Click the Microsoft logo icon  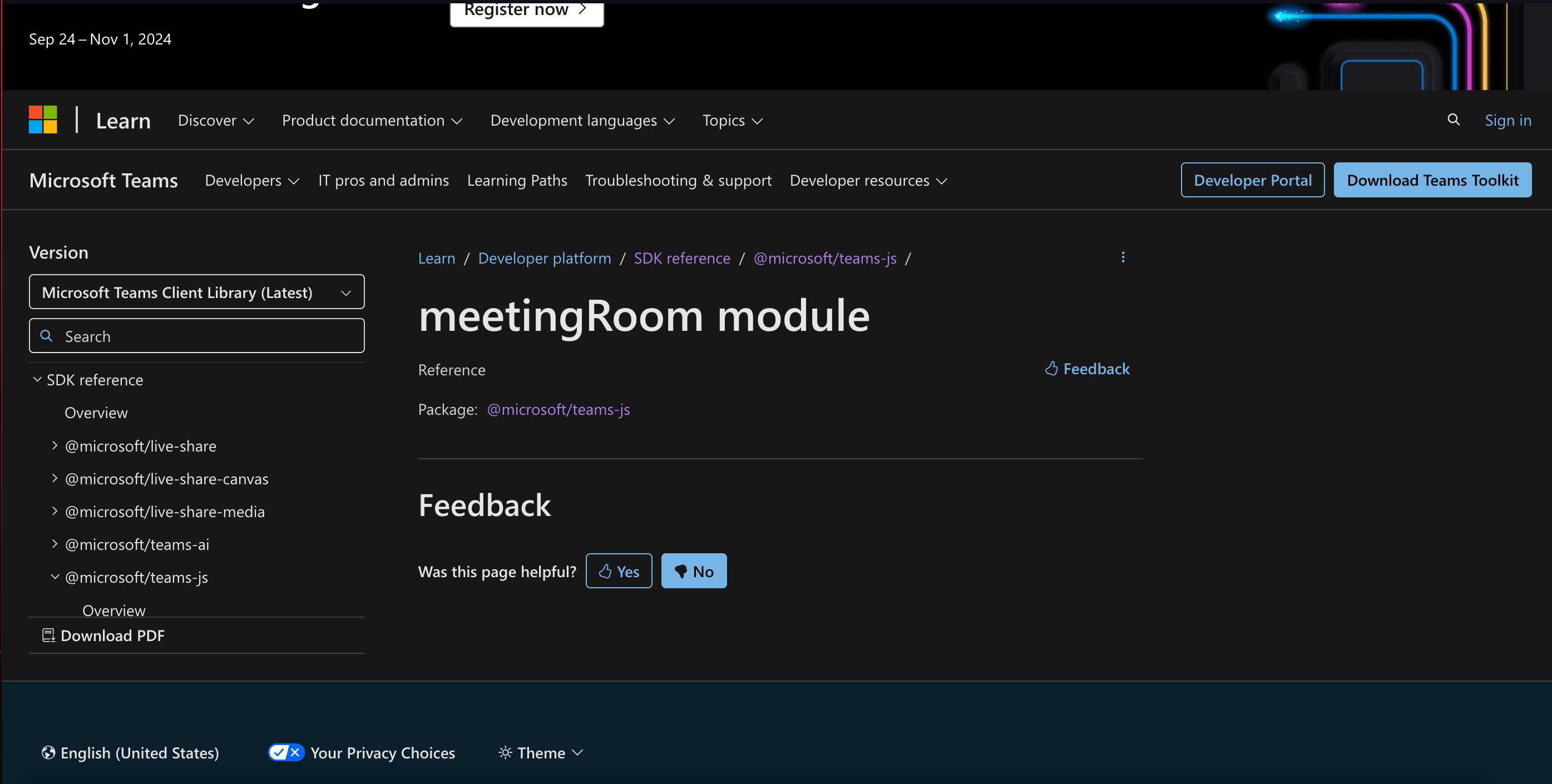tap(43, 120)
